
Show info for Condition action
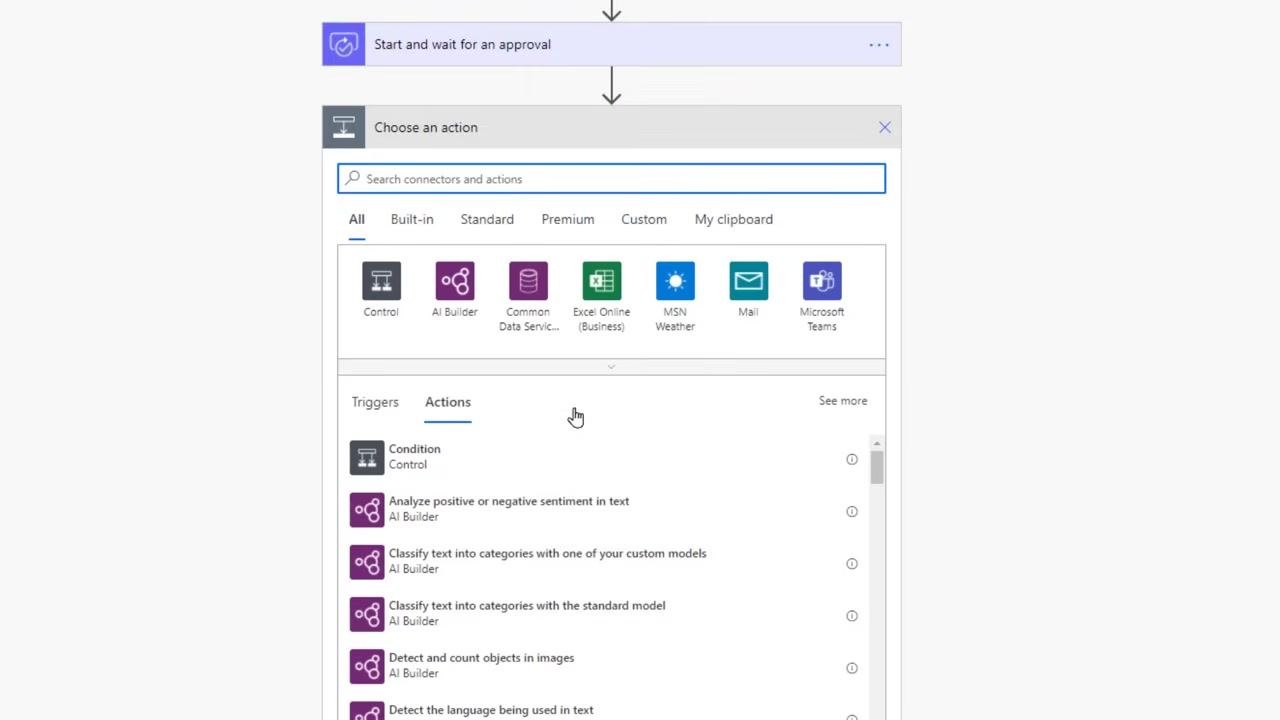[x=852, y=459]
